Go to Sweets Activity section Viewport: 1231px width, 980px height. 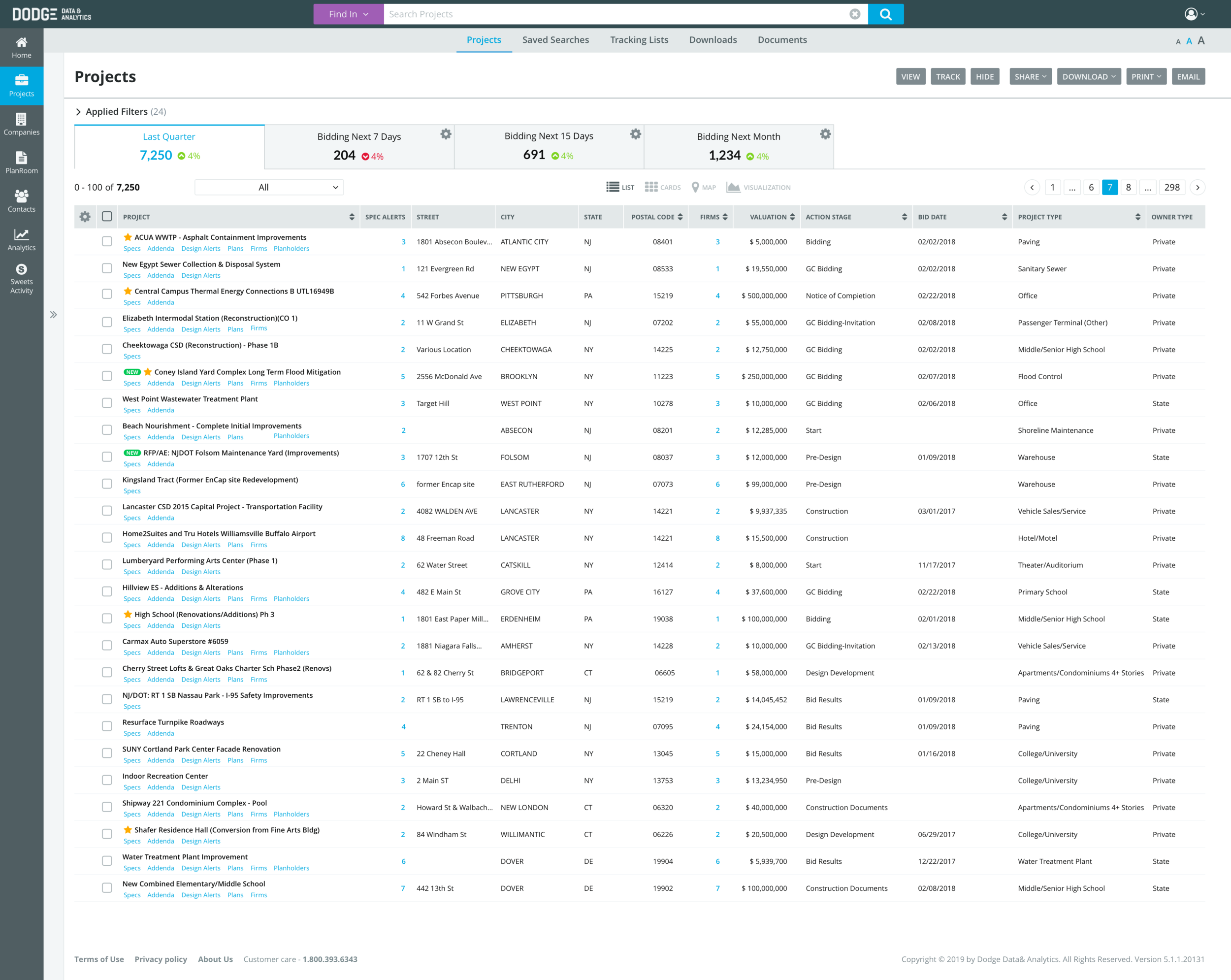coord(21,279)
